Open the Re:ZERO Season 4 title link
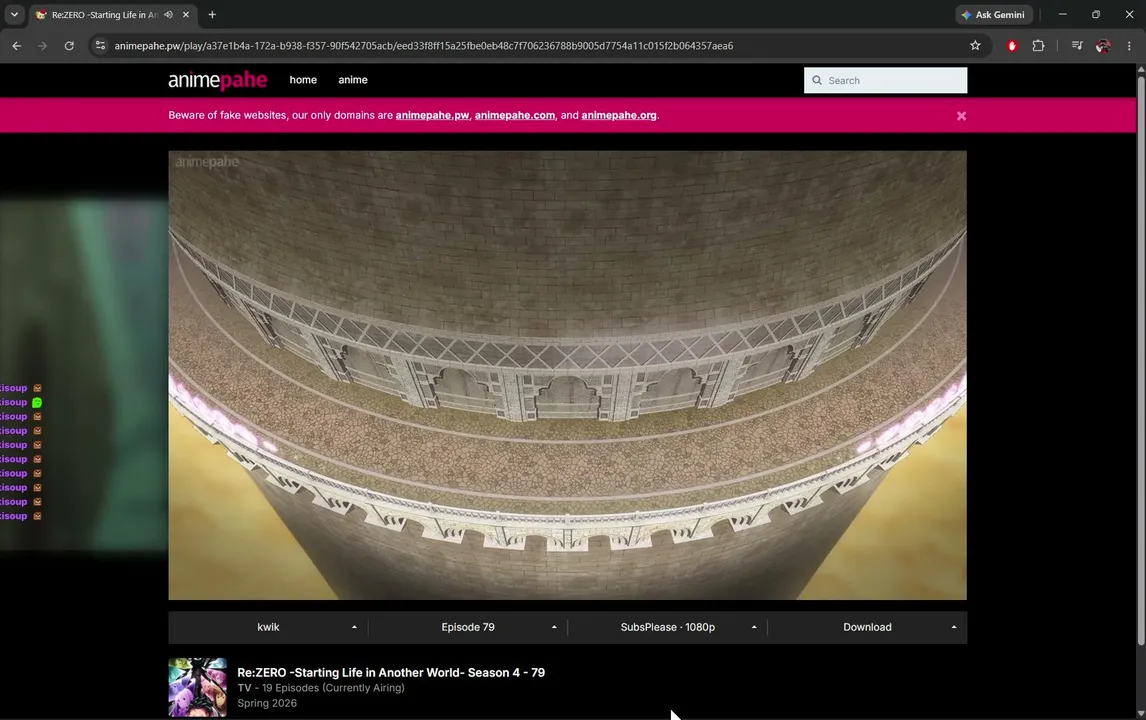Viewport: 1146px width, 720px height. tap(391, 672)
